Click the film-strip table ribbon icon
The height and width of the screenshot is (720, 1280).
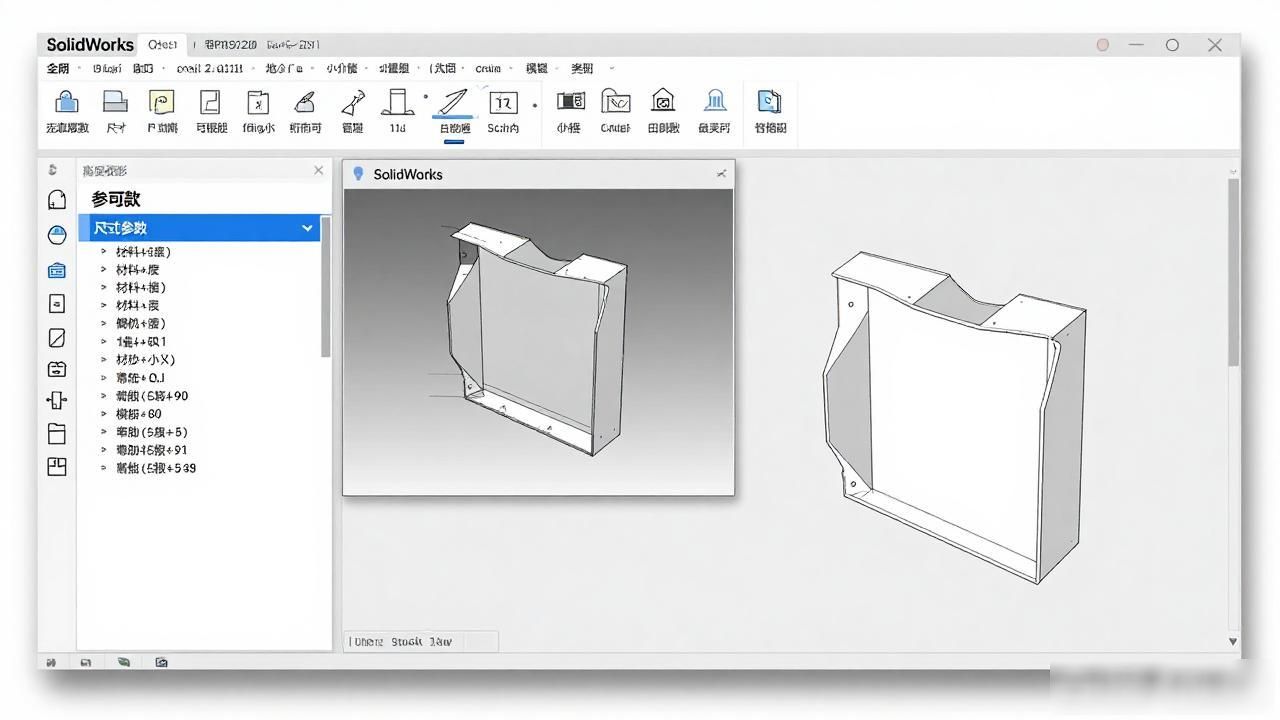point(570,101)
